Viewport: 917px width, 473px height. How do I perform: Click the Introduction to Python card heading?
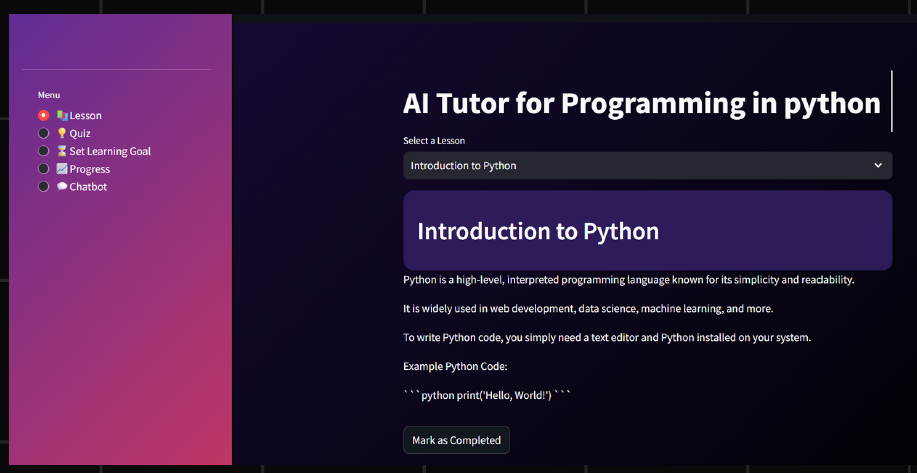point(538,232)
